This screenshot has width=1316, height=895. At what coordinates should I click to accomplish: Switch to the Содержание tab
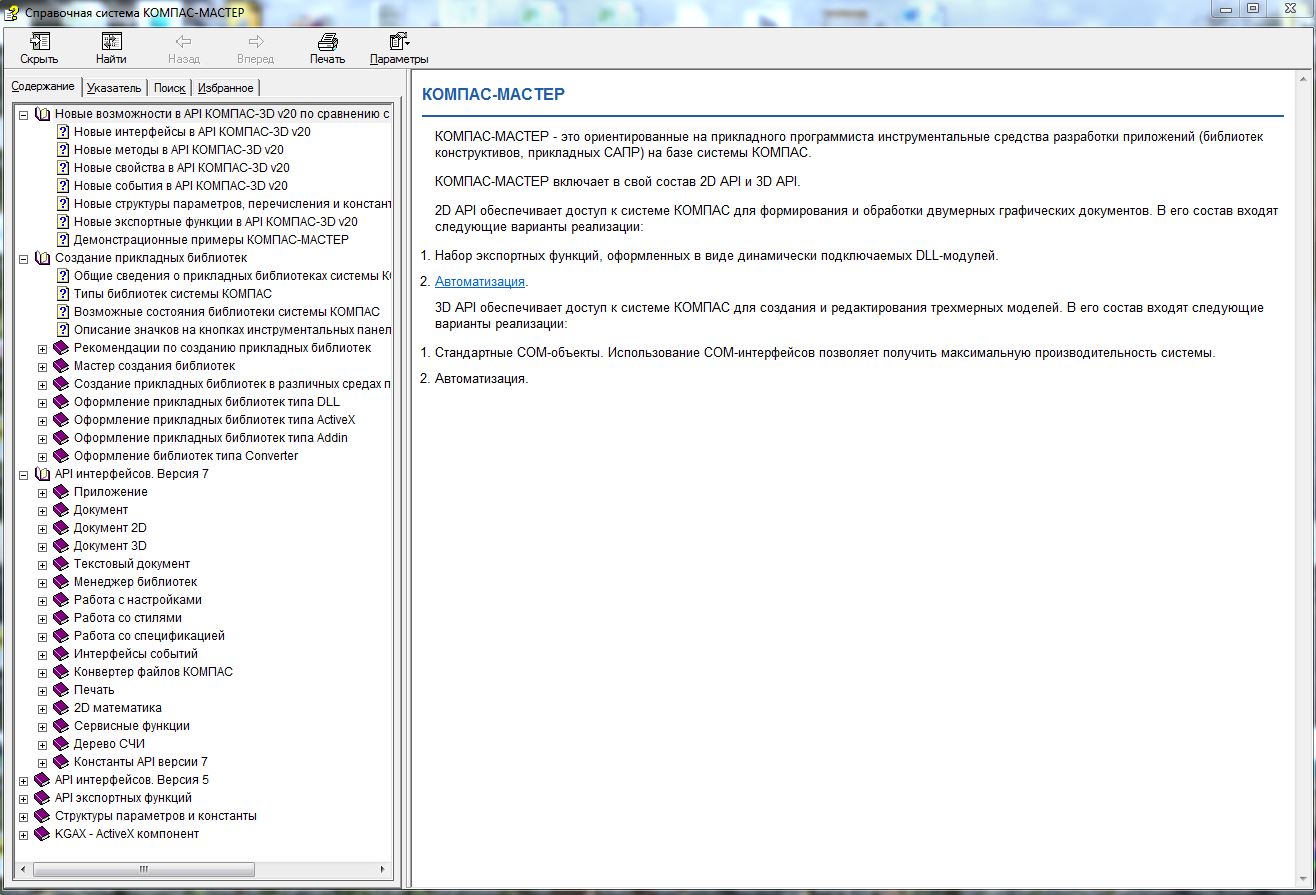click(43, 86)
